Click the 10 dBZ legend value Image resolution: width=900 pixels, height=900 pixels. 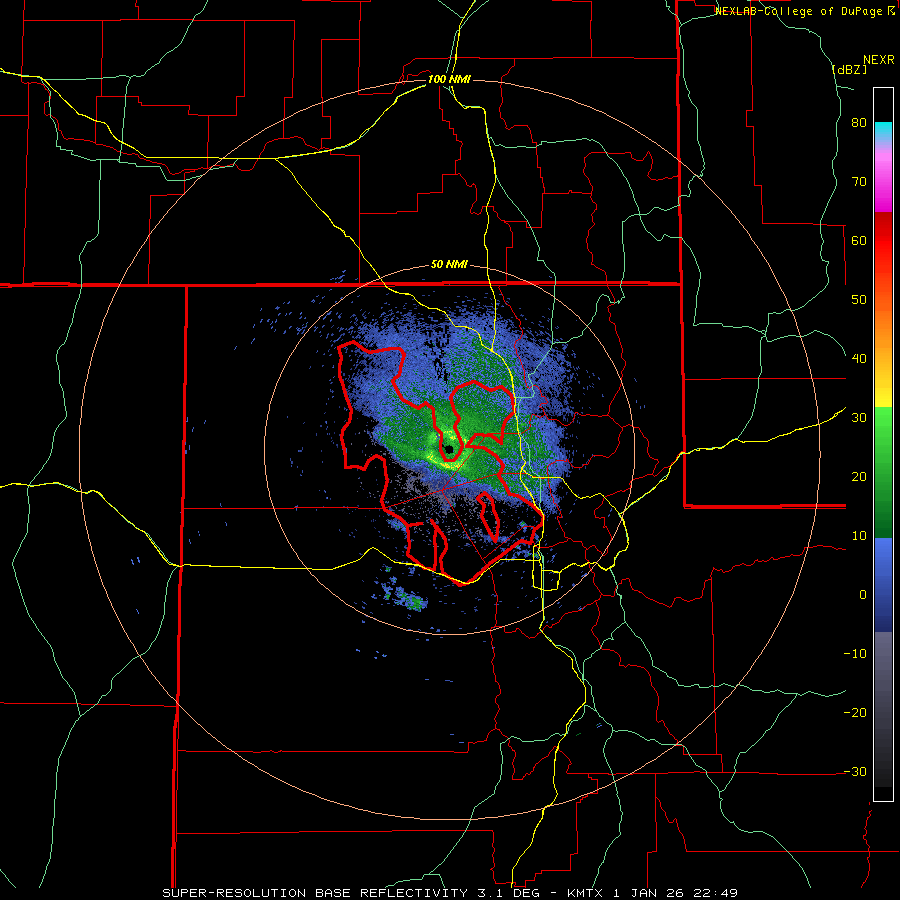tap(859, 536)
